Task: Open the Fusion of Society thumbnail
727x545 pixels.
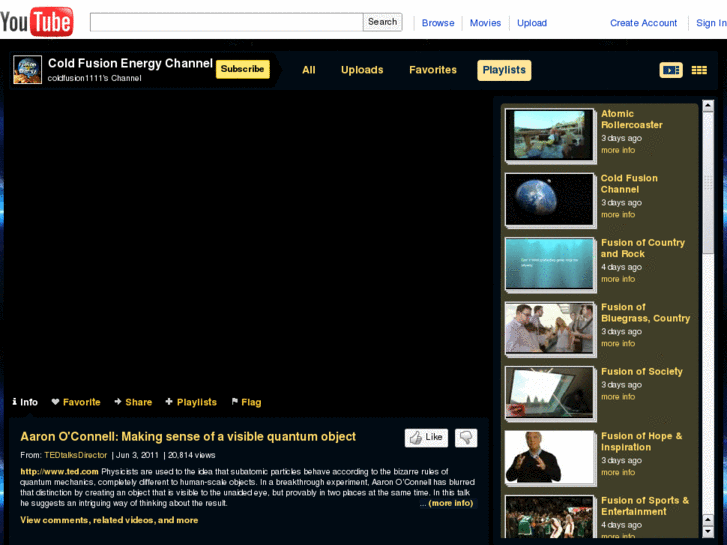Action: click(549, 393)
